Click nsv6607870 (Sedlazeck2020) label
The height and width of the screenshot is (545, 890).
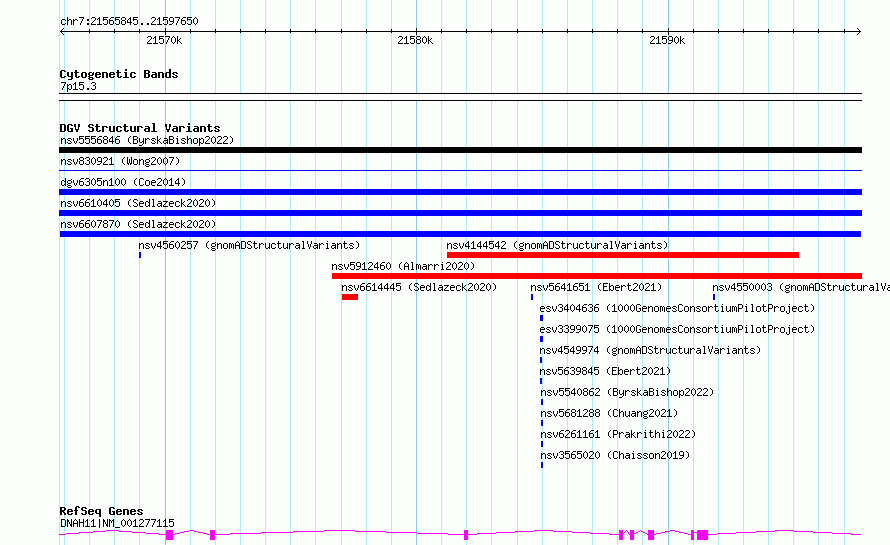(x=138, y=224)
